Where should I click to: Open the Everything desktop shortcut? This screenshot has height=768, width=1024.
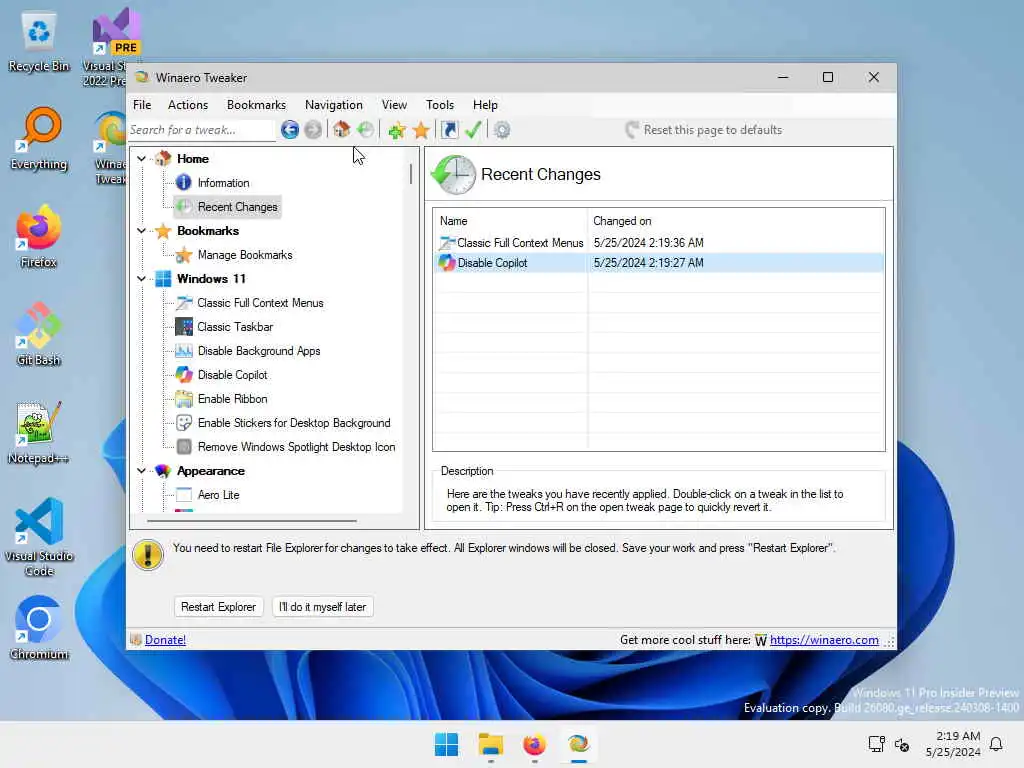click(39, 139)
